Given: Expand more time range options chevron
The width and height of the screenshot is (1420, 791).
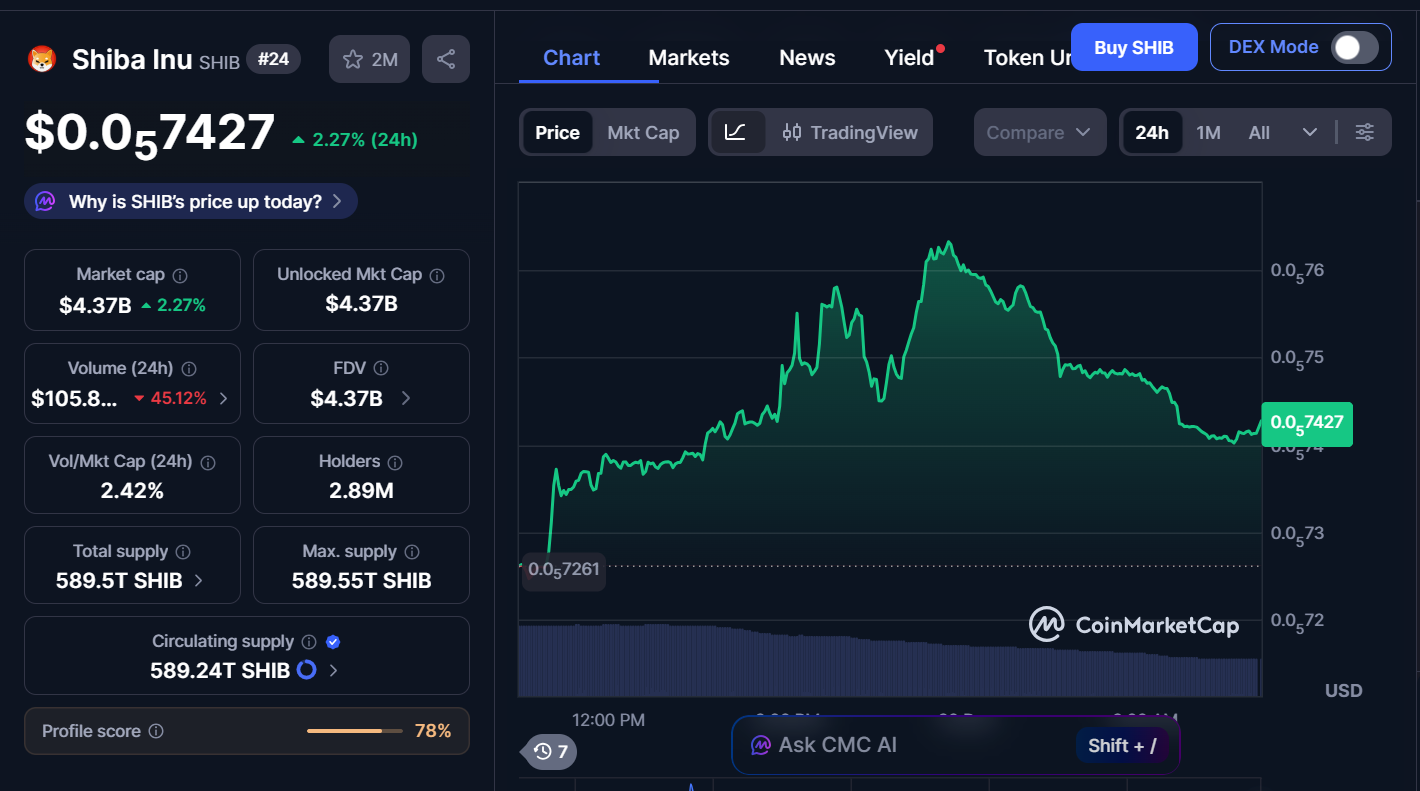Looking at the screenshot, I should click(x=1310, y=132).
